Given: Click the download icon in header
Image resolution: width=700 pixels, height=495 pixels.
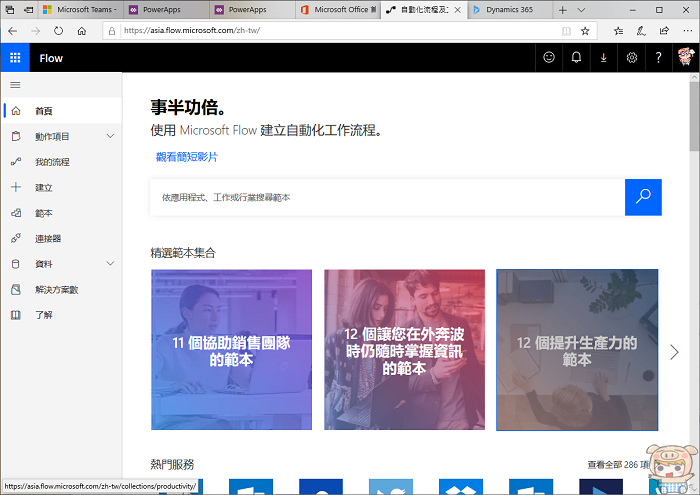Looking at the screenshot, I should tap(603, 58).
